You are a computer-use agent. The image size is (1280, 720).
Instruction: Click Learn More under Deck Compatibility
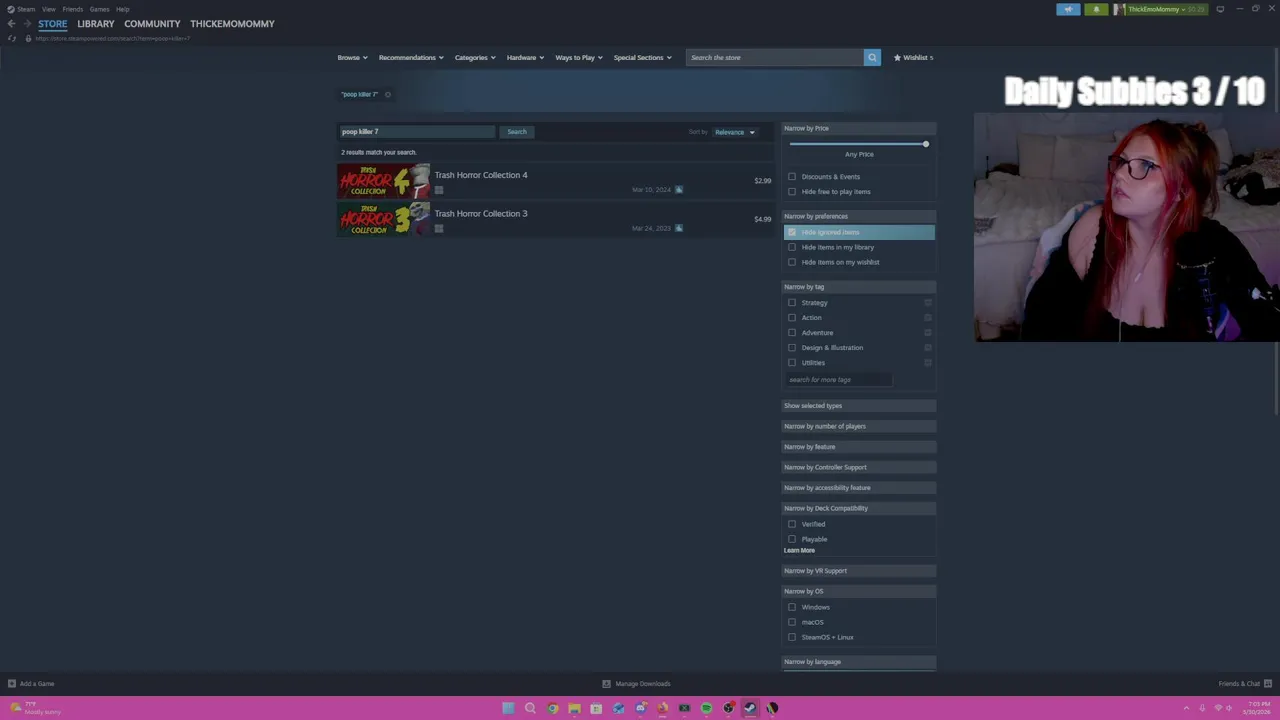(x=799, y=551)
